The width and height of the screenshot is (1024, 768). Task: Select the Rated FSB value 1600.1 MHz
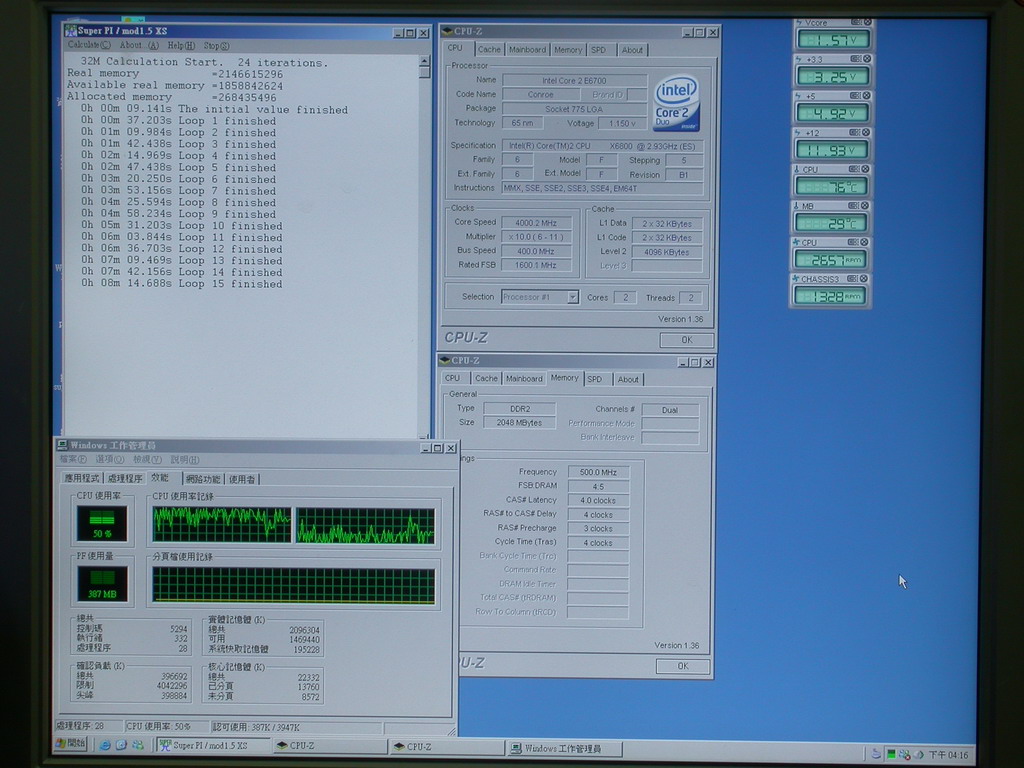click(x=536, y=265)
